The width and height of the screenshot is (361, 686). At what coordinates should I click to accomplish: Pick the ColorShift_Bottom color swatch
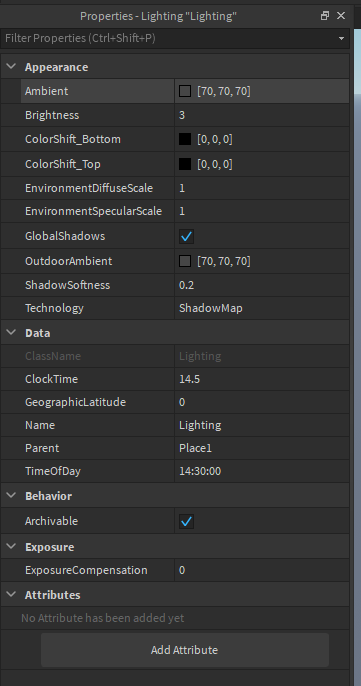click(x=185, y=140)
